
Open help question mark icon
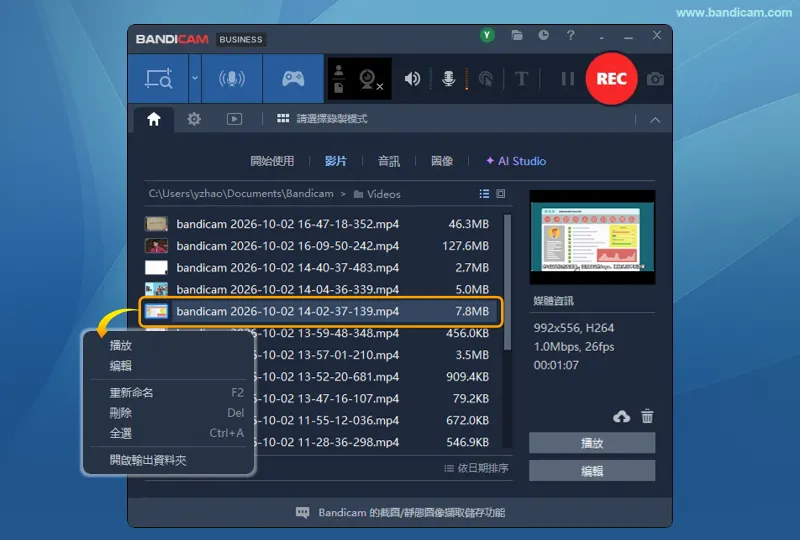coord(570,35)
